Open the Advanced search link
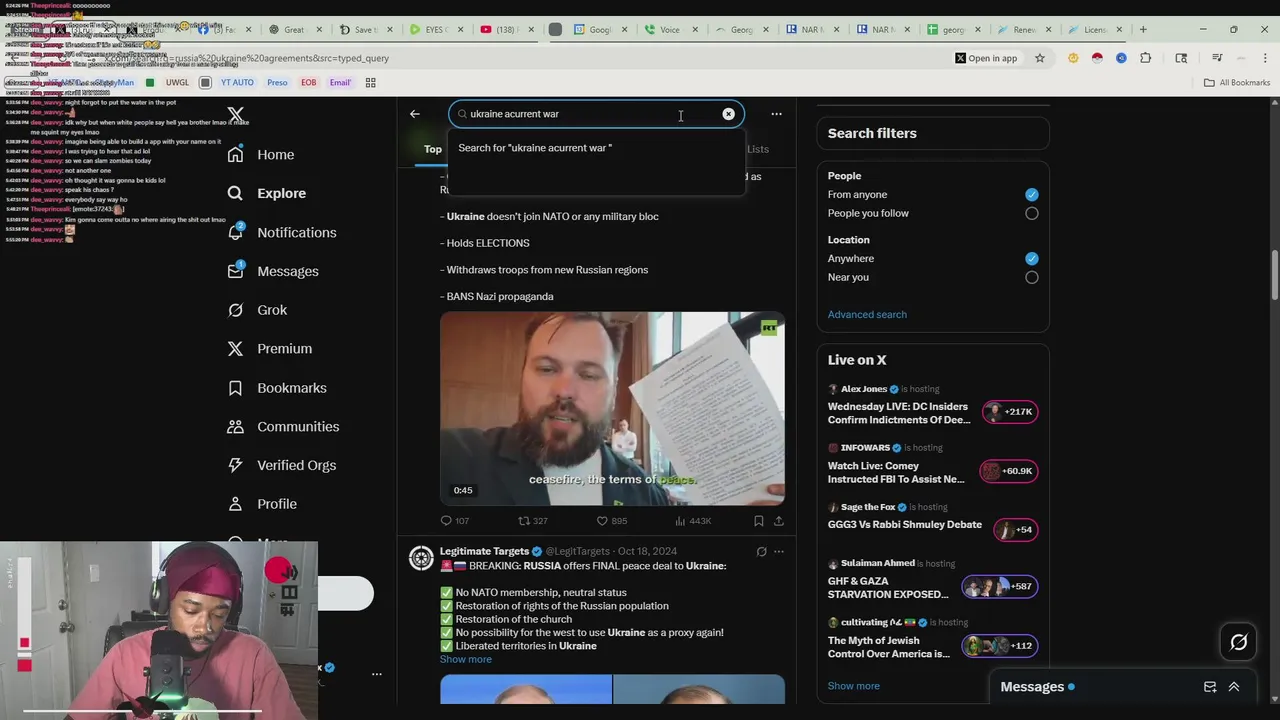This screenshot has width=1280, height=720. coord(867,314)
